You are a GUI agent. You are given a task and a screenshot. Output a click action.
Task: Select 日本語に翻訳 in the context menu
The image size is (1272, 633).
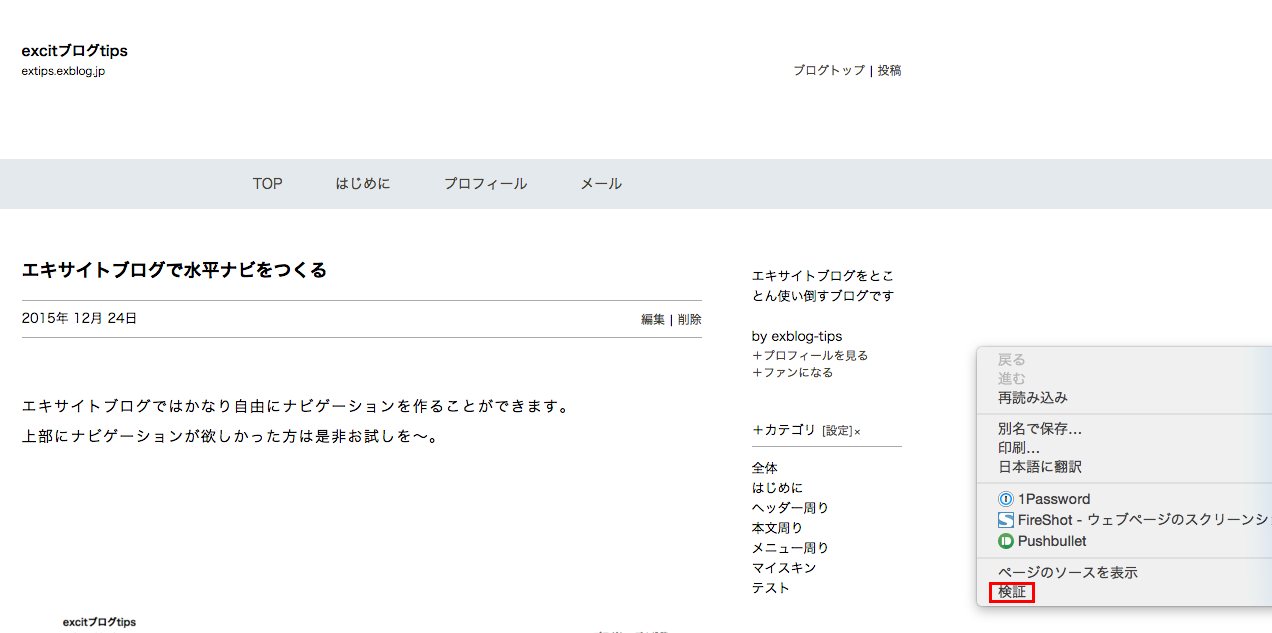[x=1040, y=467]
